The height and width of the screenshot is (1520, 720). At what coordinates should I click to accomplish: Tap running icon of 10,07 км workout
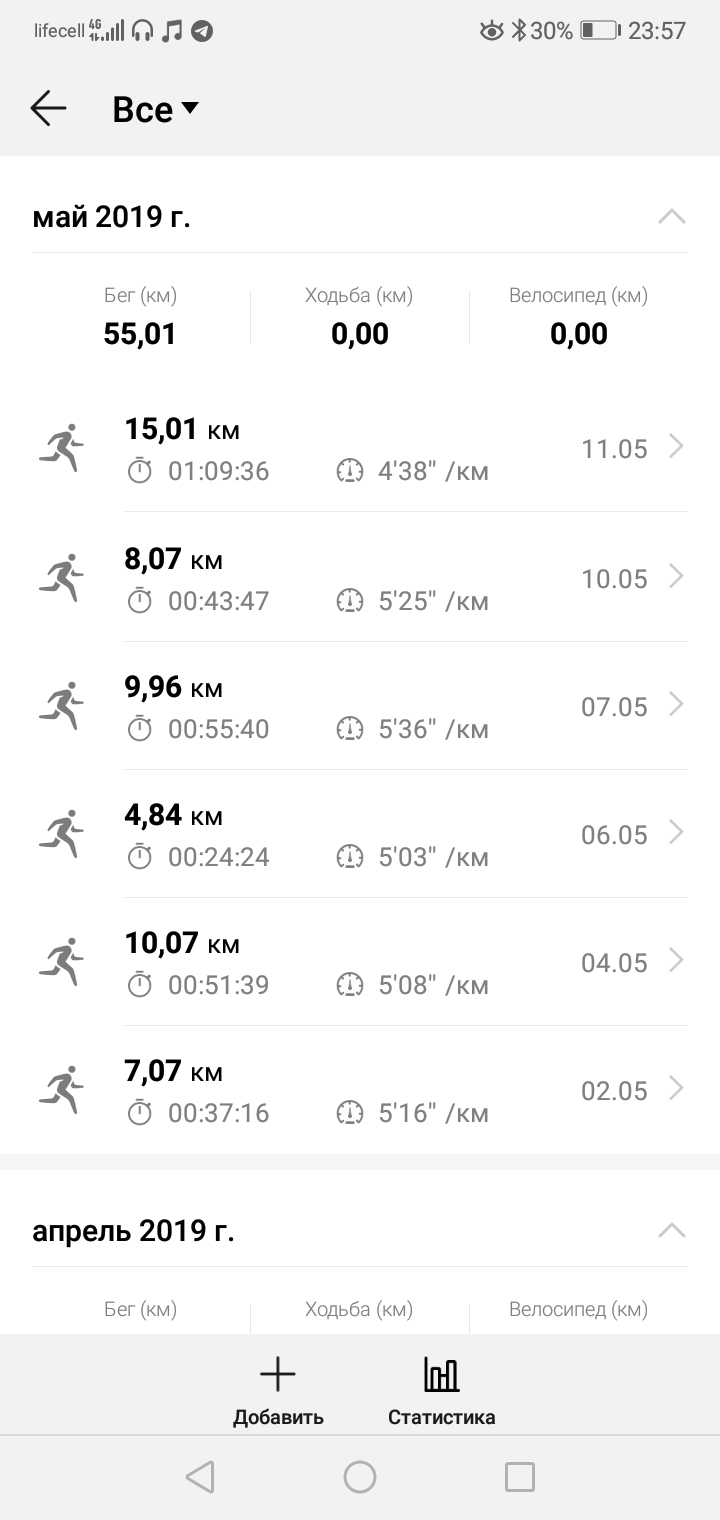61,962
